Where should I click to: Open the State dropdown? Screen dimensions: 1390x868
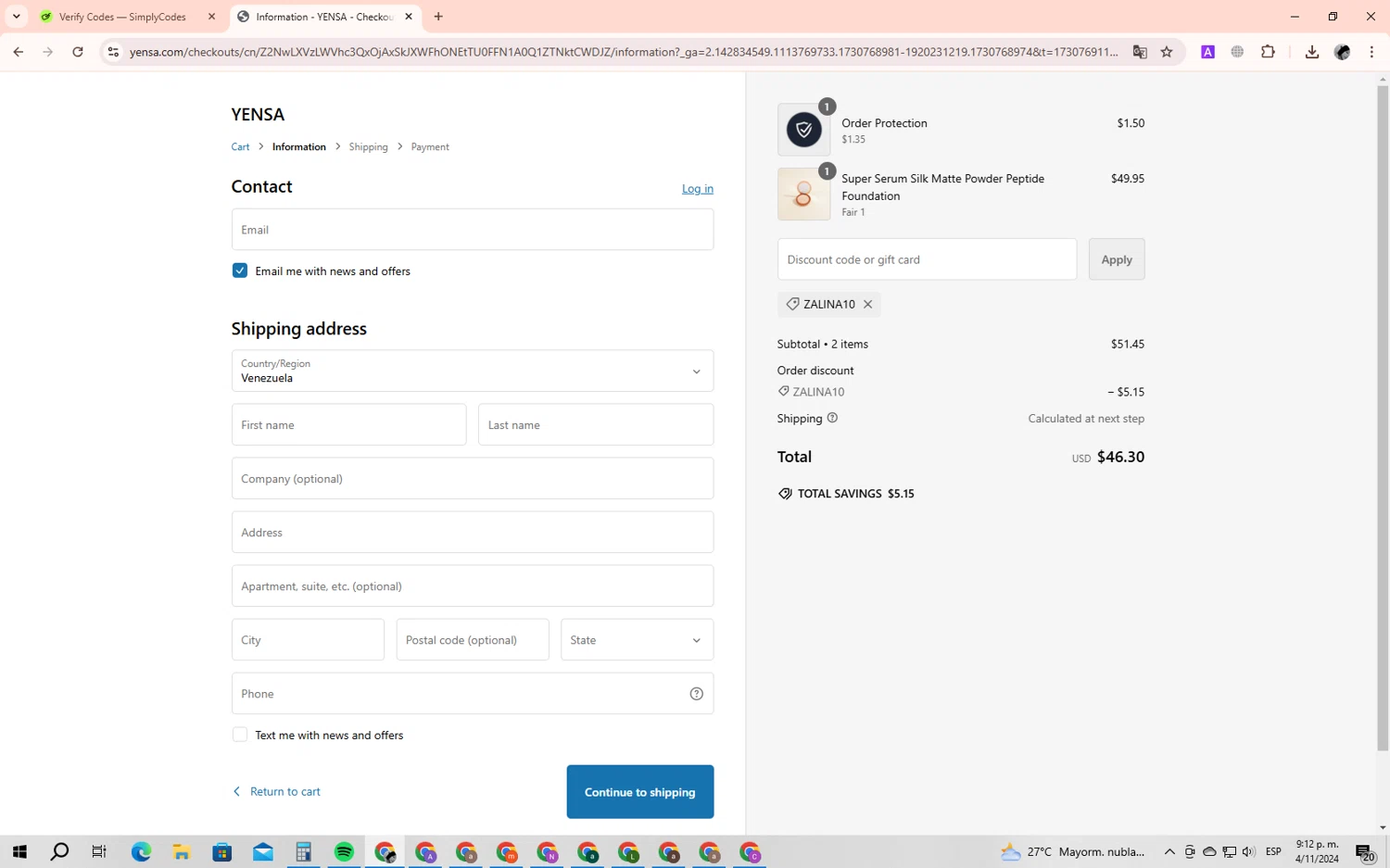tap(637, 640)
